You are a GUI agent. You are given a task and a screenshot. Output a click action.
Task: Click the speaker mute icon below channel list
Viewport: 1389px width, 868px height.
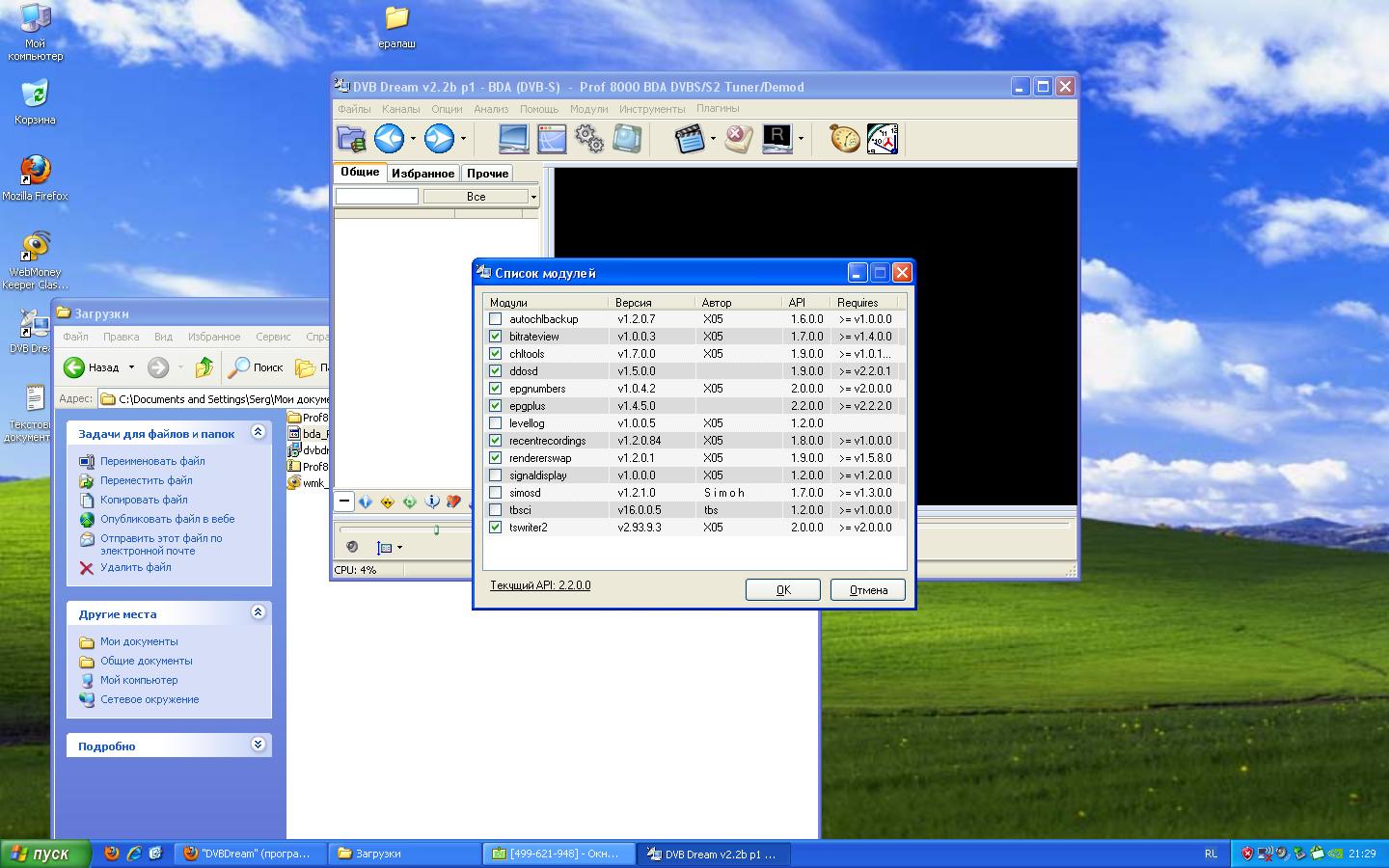point(352,547)
